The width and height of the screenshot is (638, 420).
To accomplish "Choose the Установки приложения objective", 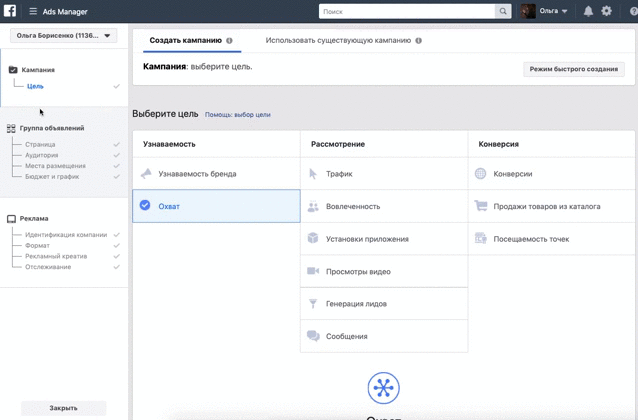I will (x=384, y=239).
